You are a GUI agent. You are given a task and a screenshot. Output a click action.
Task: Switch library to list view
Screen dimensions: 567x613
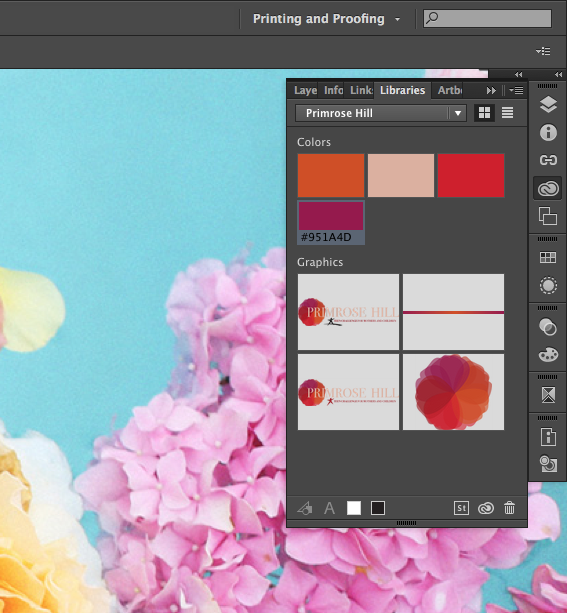[x=508, y=113]
